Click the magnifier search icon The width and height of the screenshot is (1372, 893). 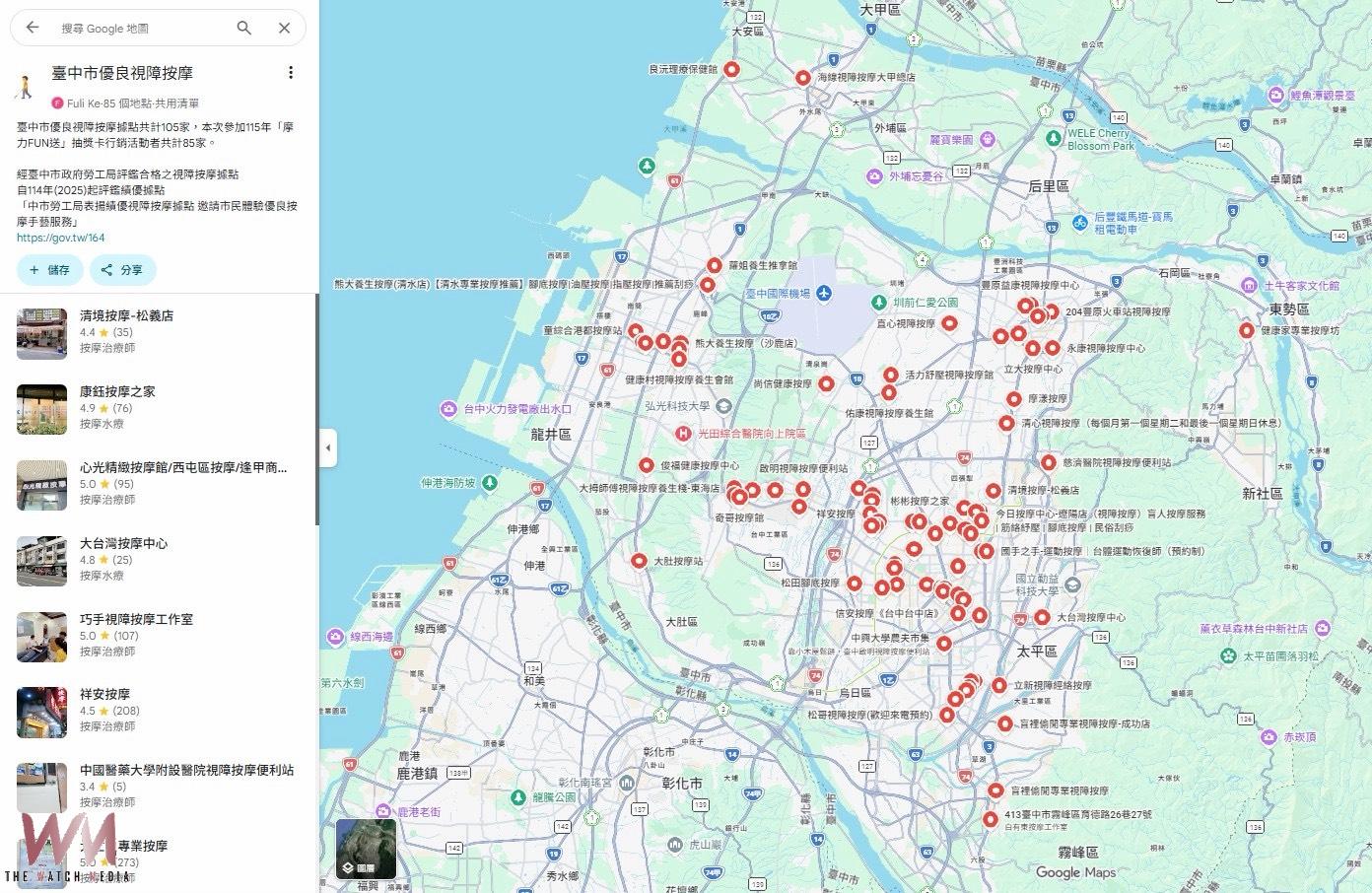[244, 28]
